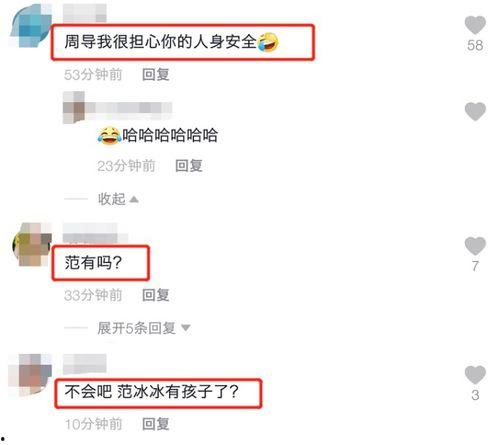The image size is (500, 445).
Task: Open blue pixelated avatar of first commenter
Action: point(31,25)
